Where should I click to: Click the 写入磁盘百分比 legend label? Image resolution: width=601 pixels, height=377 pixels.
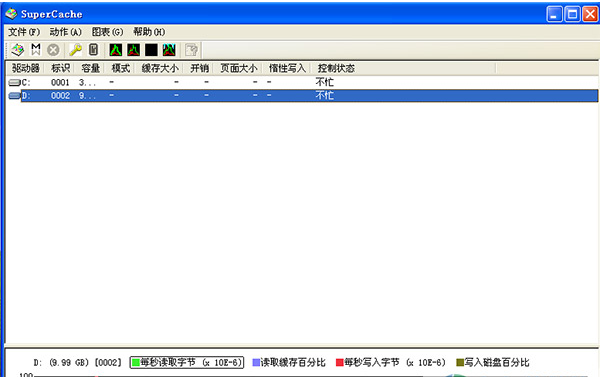pos(497,362)
